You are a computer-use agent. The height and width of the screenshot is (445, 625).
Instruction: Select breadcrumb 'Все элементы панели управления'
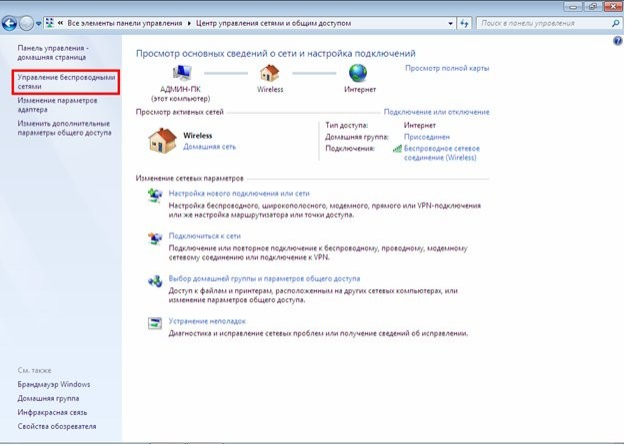coord(124,24)
